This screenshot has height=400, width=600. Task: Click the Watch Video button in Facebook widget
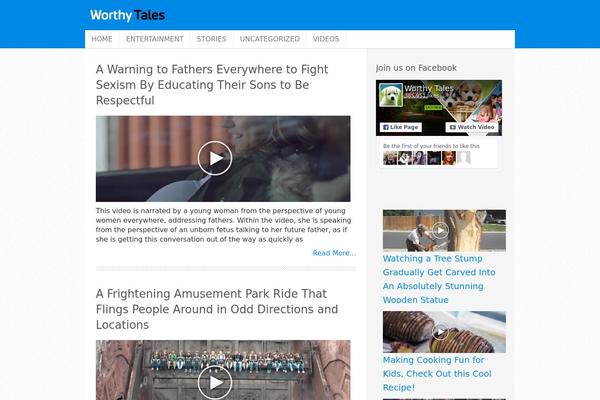472,127
